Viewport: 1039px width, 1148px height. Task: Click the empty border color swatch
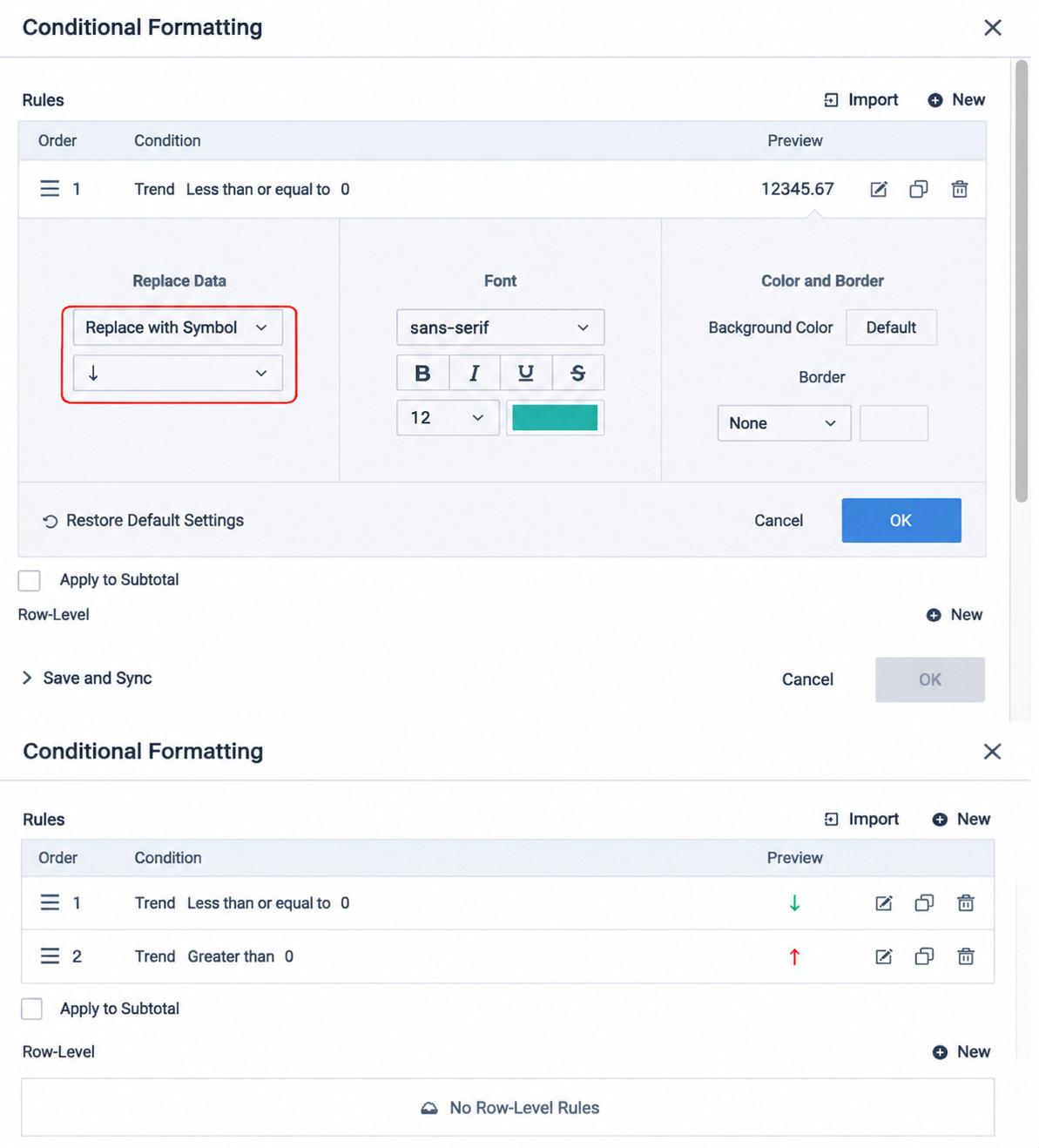click(894, 423)
